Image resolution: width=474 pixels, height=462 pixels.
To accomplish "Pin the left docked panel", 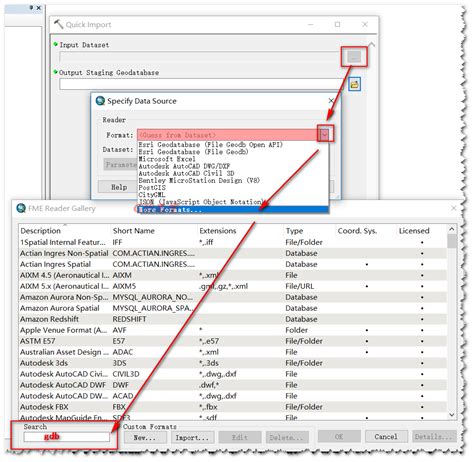I will pos(31,7).
